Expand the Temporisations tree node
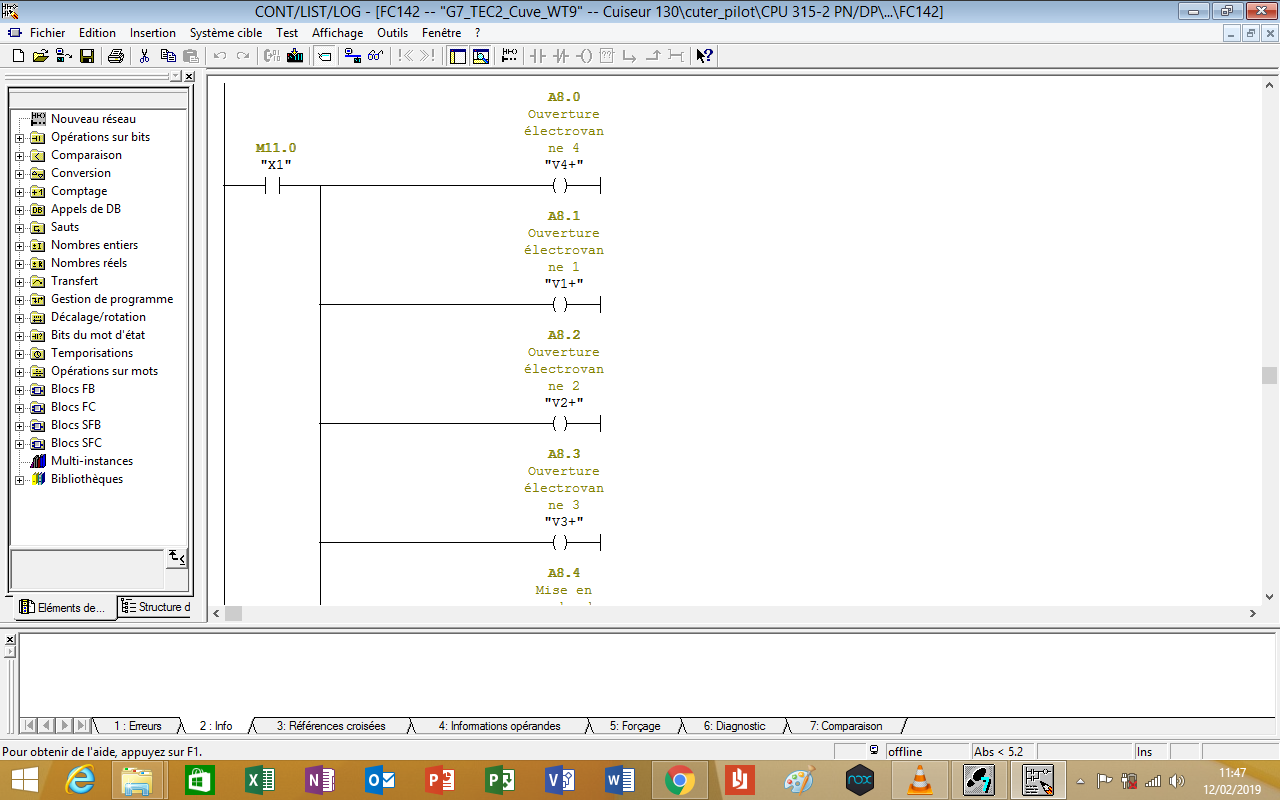 click(20, 353)
